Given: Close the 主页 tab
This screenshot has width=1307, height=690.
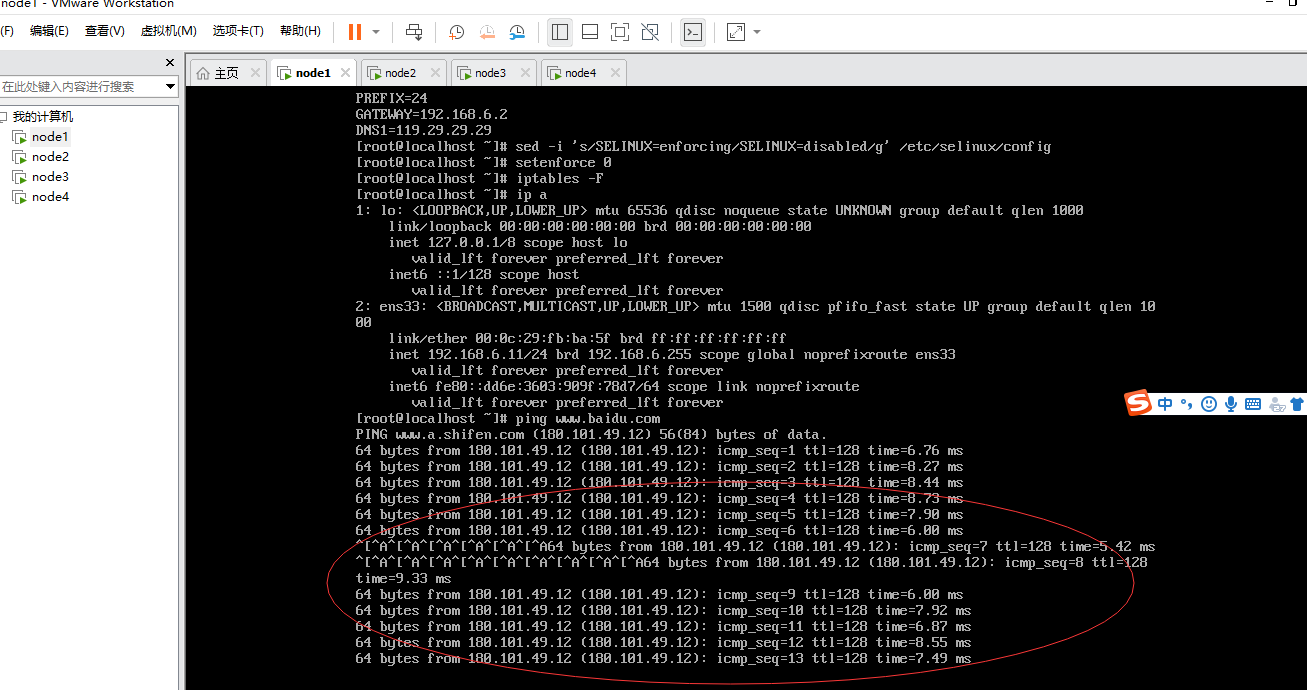Looking at the screenshot, I should tap(255, 73).
